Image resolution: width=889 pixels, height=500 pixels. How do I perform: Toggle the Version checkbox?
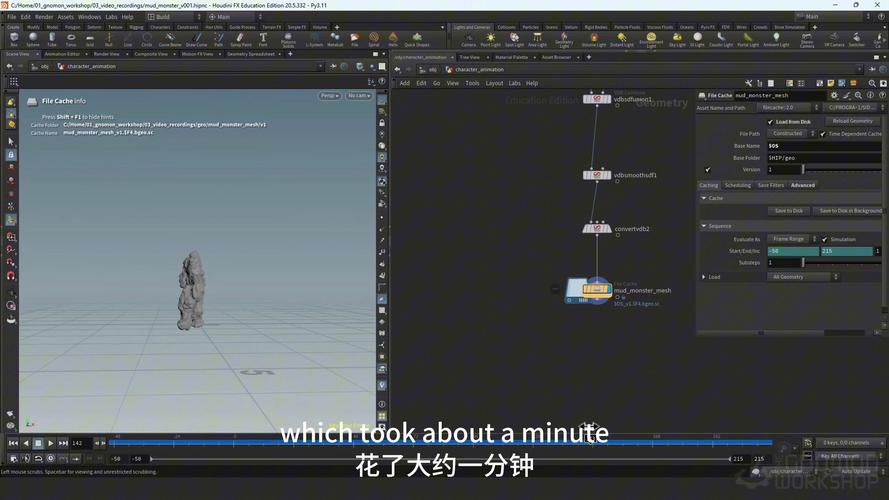coord(708,170)
